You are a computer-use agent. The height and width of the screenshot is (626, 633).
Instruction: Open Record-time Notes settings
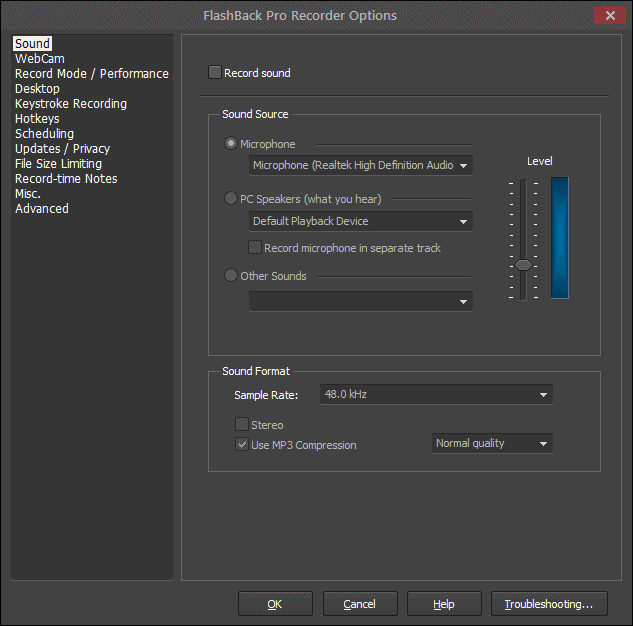tap(66, 178)
